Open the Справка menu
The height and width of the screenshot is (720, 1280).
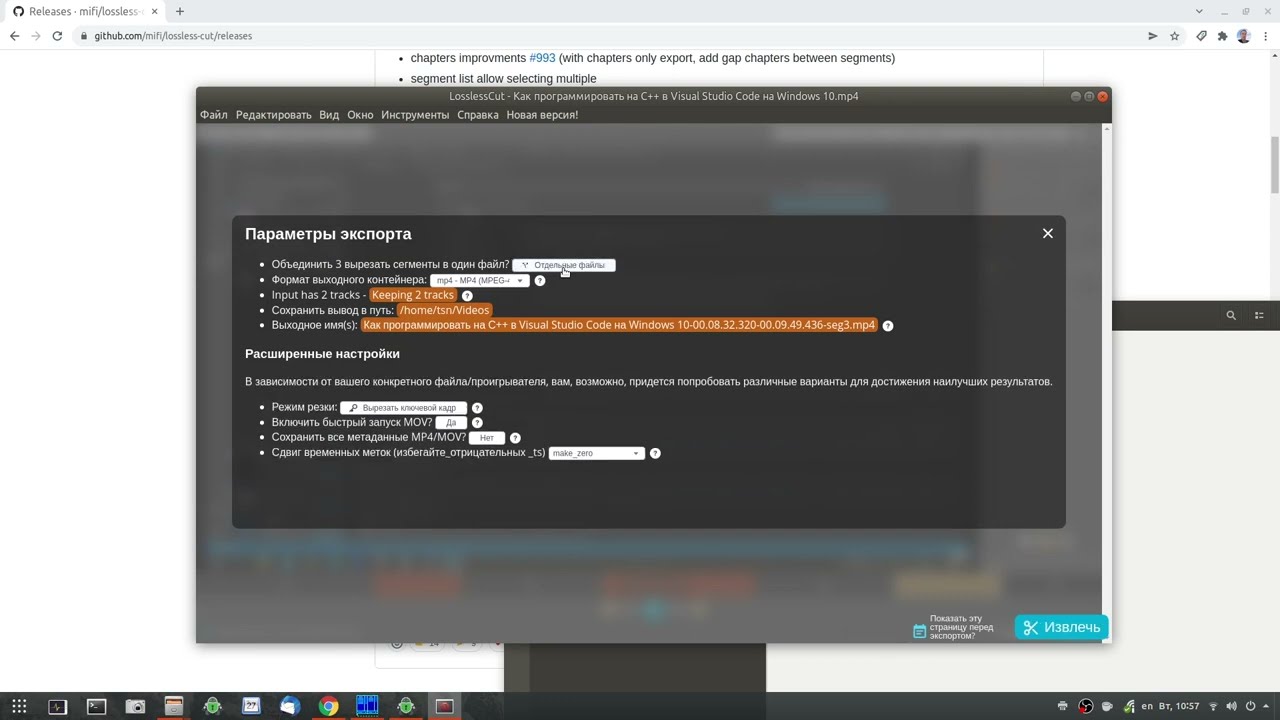tap(478, 115)
